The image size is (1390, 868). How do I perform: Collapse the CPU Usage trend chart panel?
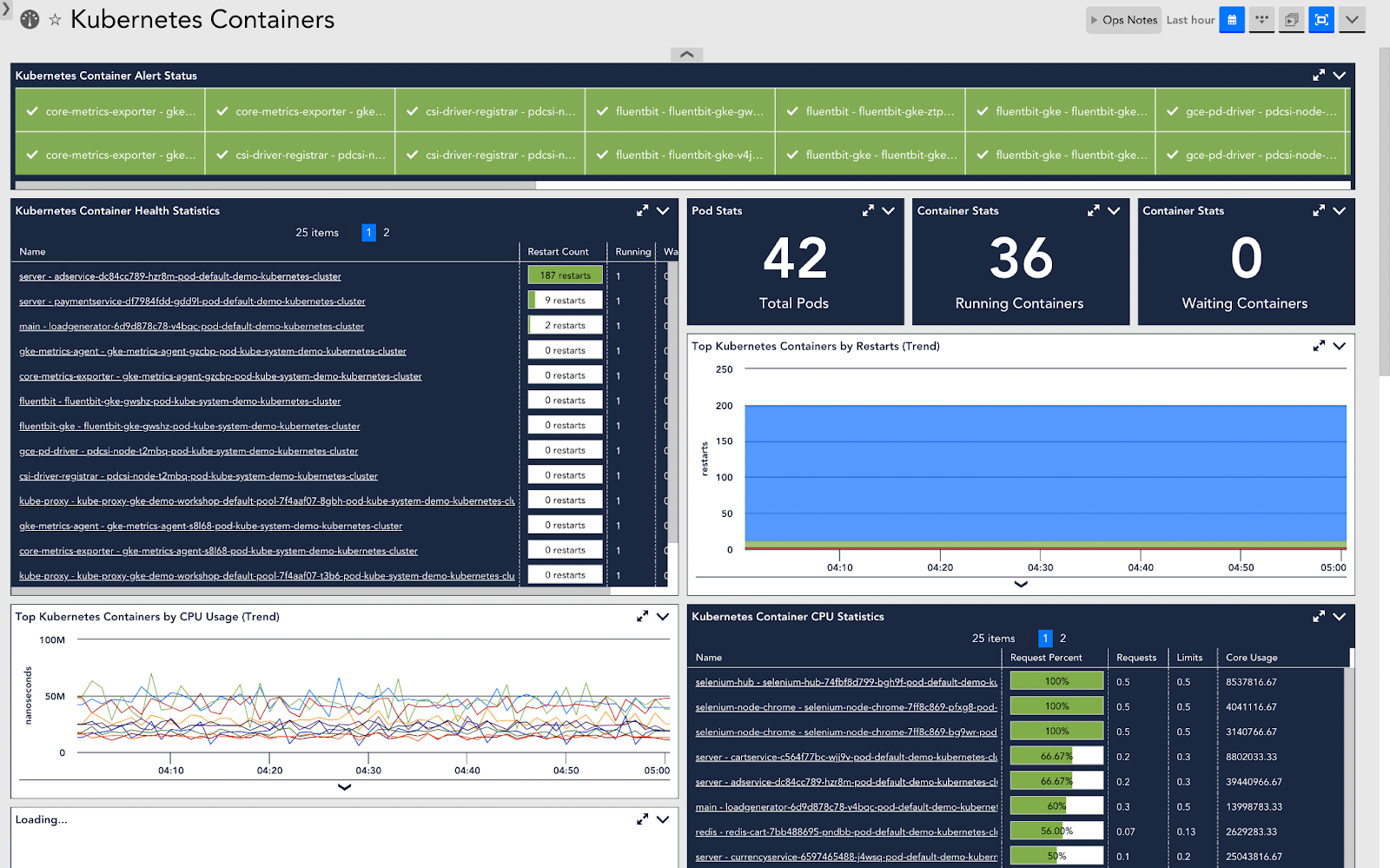[x=663, y=616]
